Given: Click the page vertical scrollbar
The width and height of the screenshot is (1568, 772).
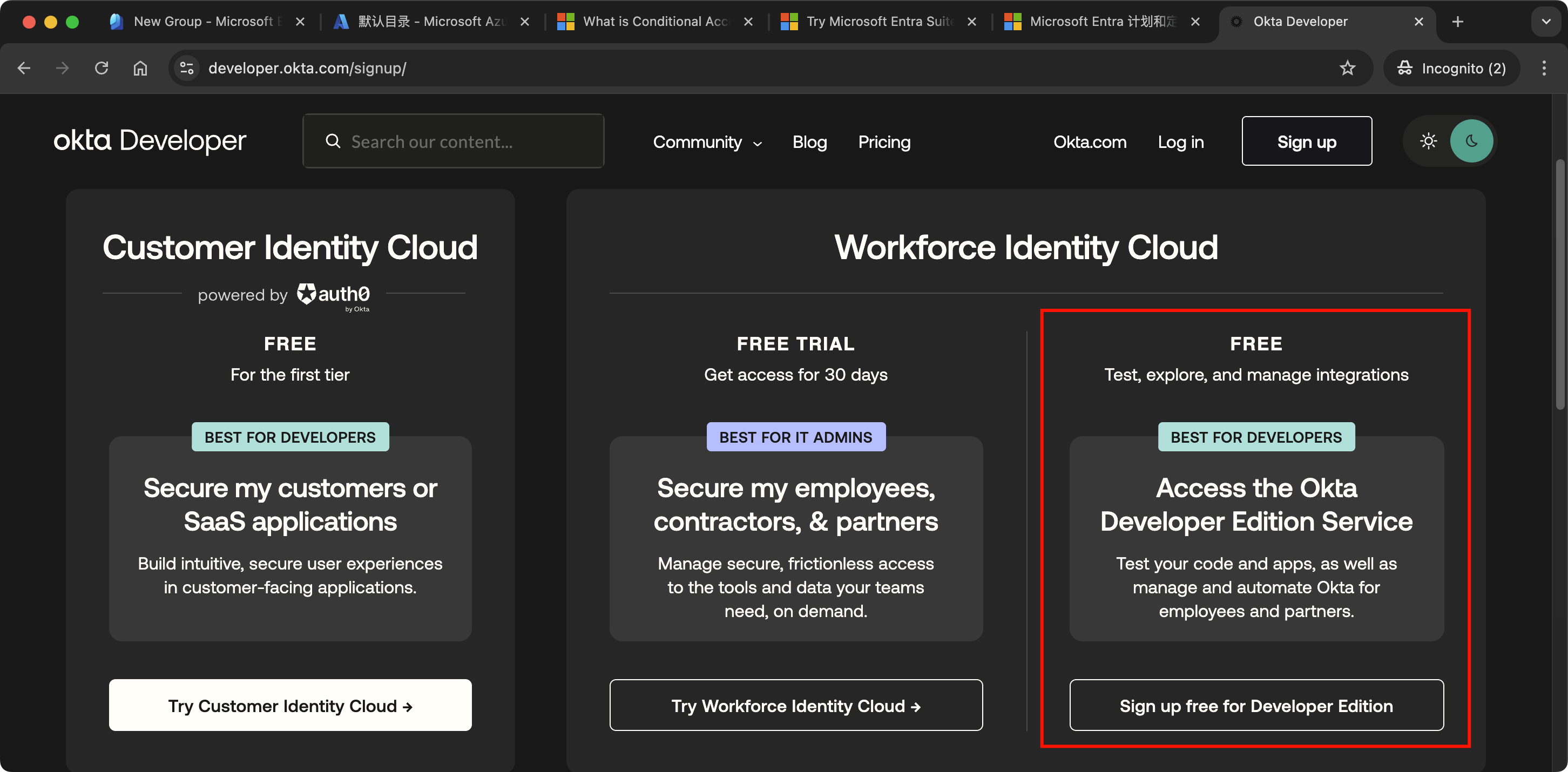Looking at the screenshot, I should click(1560, 284).
